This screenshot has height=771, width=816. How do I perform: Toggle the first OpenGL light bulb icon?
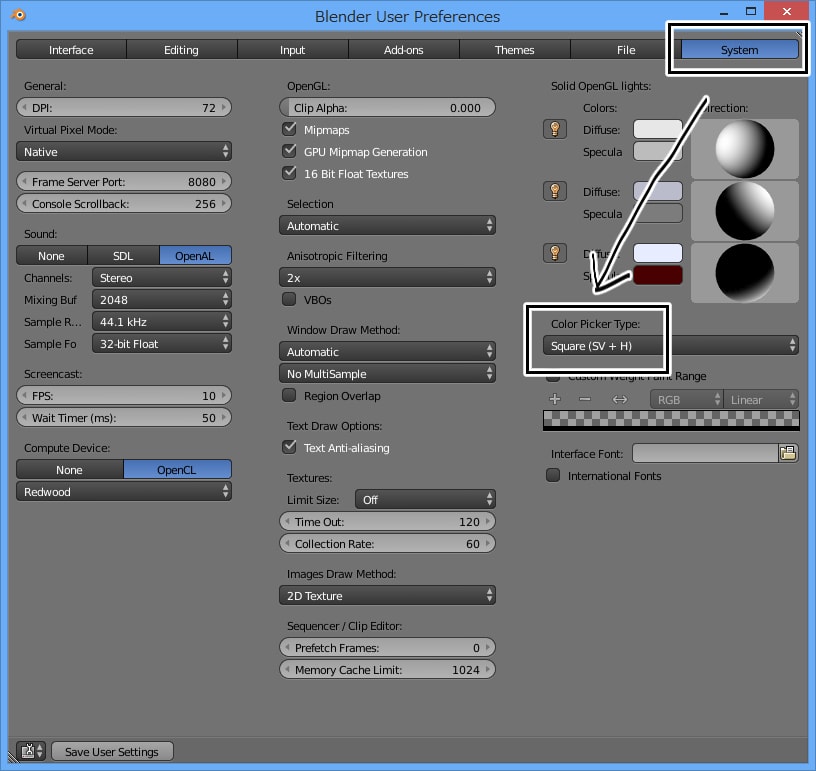[x=555, y=129]
